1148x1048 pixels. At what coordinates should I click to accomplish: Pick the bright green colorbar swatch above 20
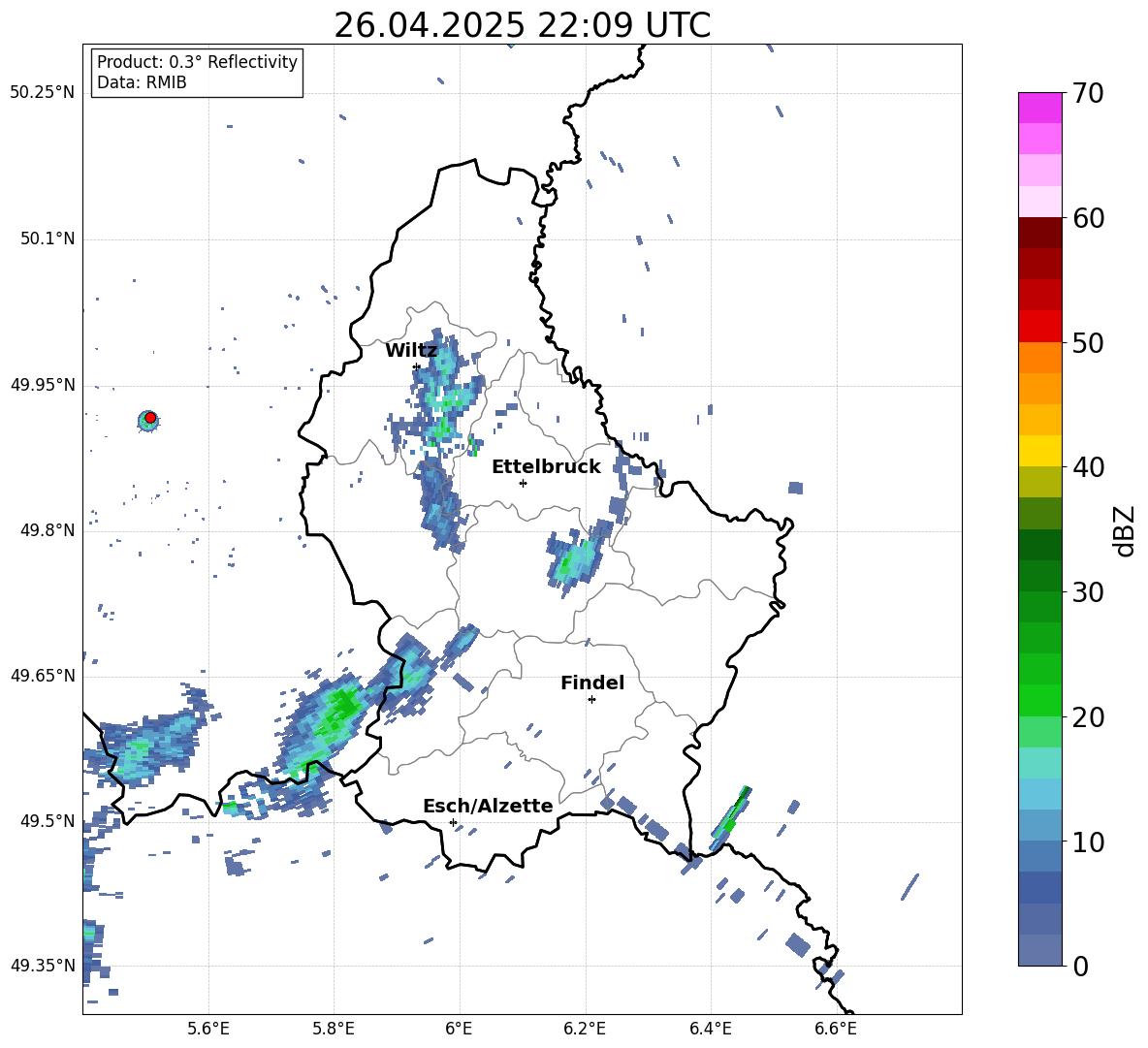click(1039, 700)
